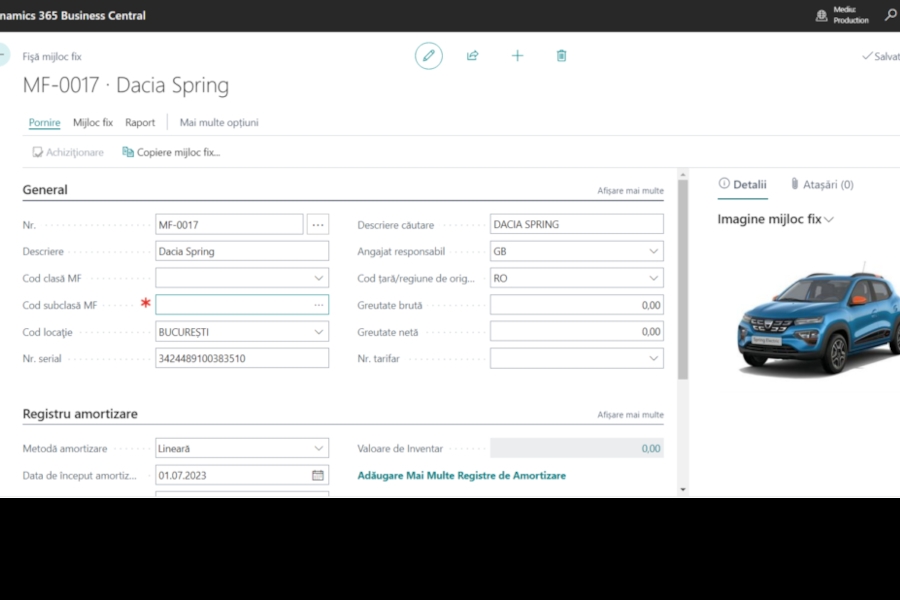Screen dimensions: 900x600
Task: Open the Cod clasă MF dropdown
Action: click(319, 278)
